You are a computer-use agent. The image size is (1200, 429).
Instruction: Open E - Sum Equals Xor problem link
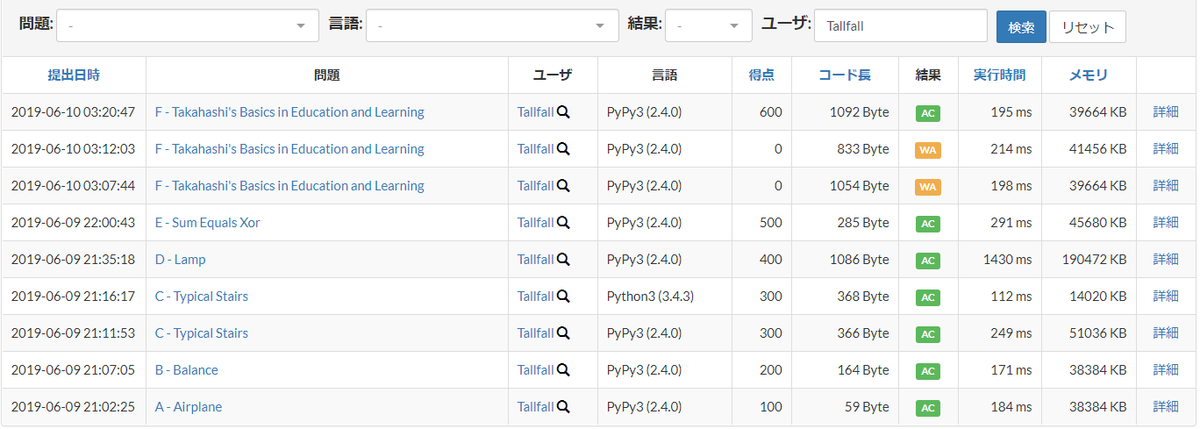[x=207, y=223]
